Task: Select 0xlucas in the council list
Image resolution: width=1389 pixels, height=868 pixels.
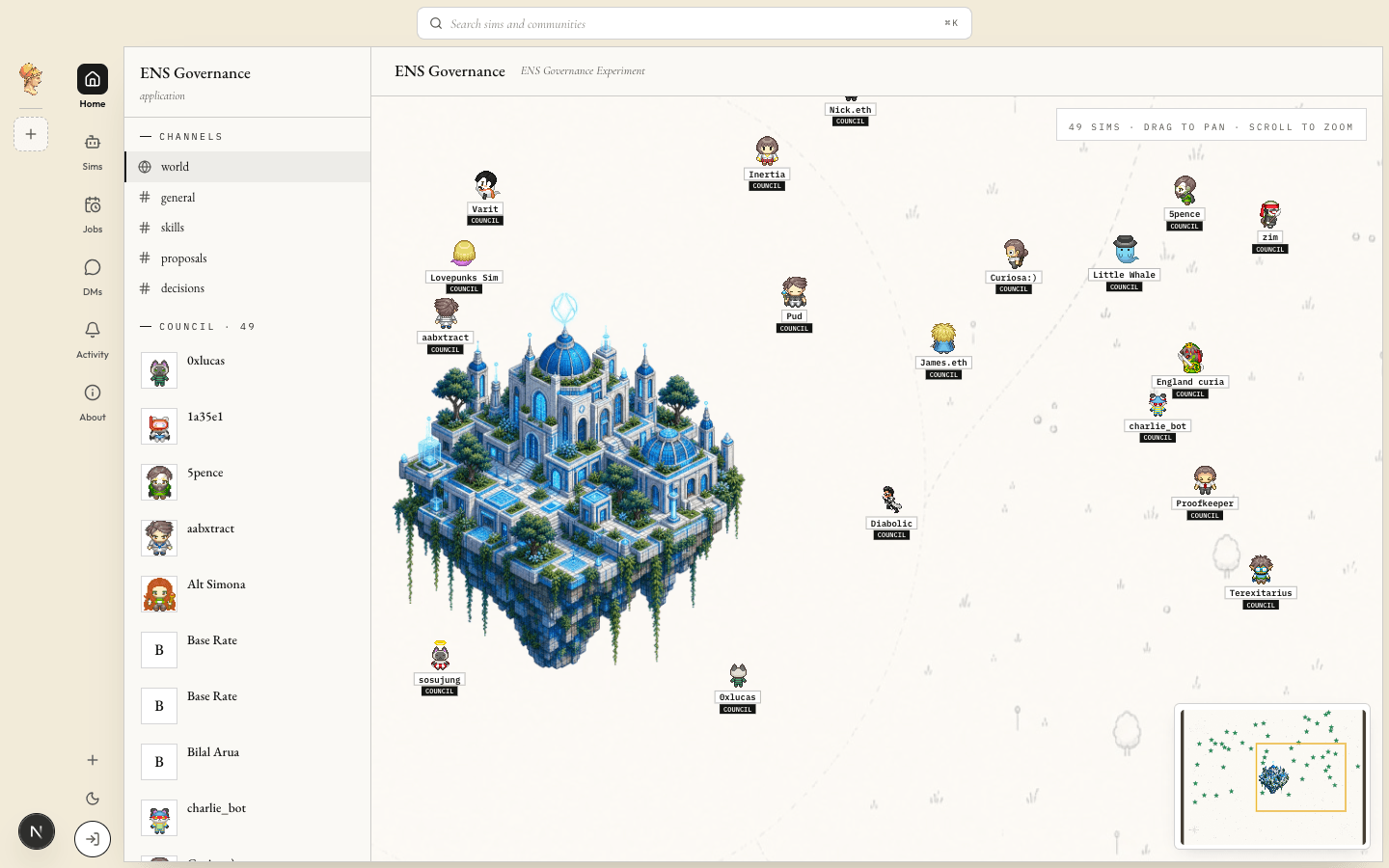Action: pyautogui.click(x=248, y=370)
